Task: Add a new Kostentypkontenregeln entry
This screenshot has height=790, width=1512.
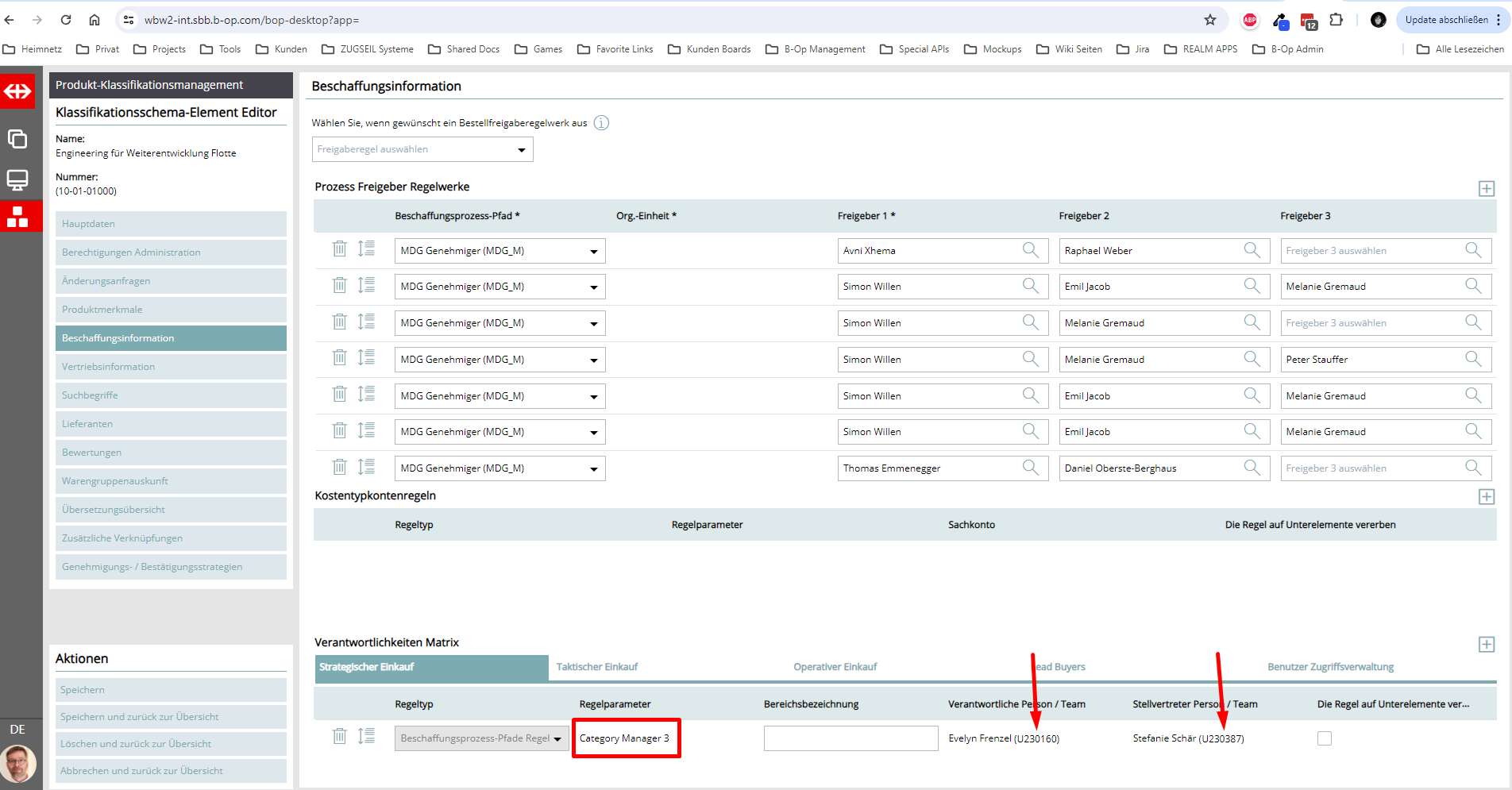Action: coord(1486,496)
